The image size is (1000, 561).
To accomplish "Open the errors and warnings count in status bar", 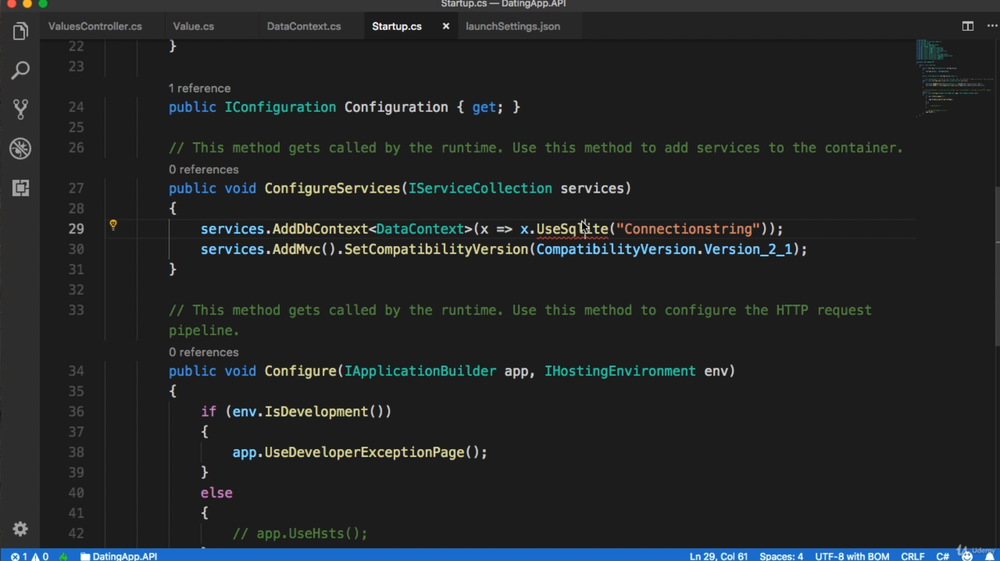I will [x=29, y=556].
